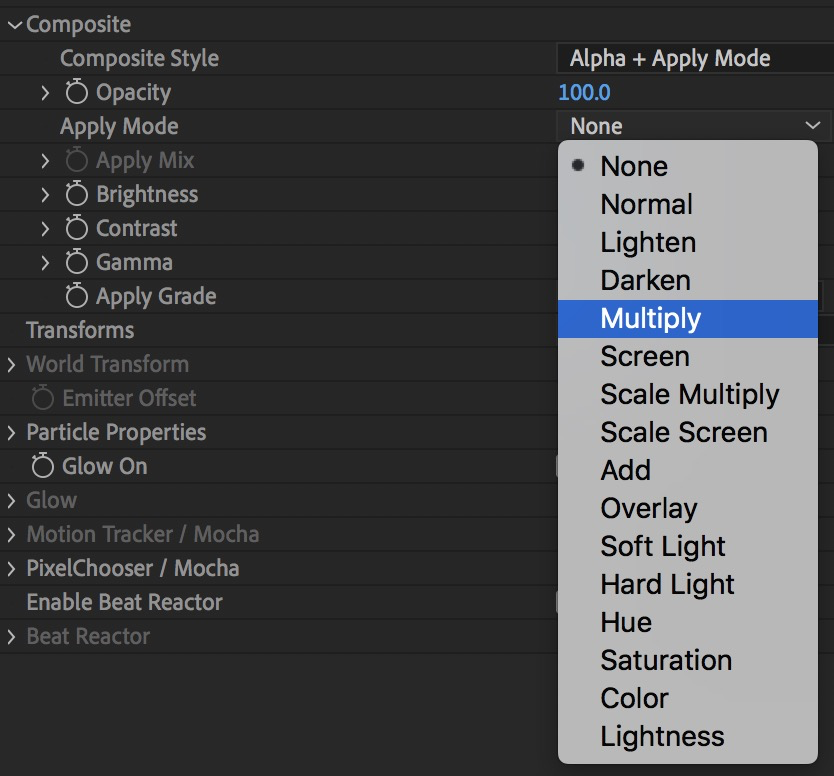Expand the PixelChooser / Mocha section
Image resolution: width=834 pixels, height=776 pixels.
[12, 569]
